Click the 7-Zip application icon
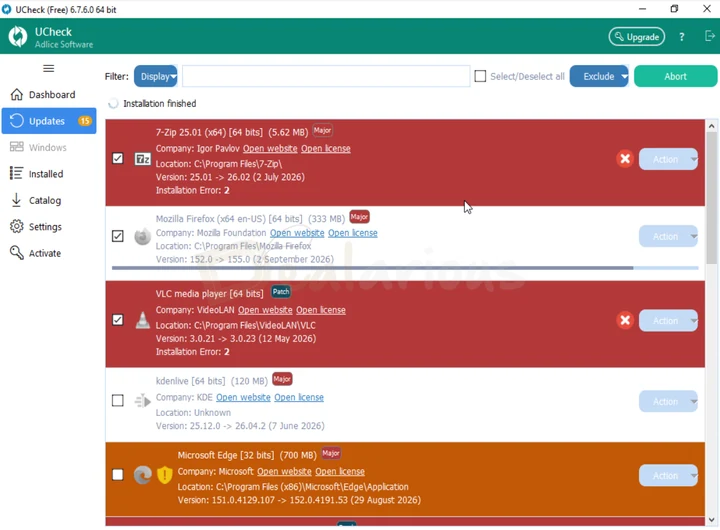Viewport: 720px width, 530px height. [x=142, y=159]
